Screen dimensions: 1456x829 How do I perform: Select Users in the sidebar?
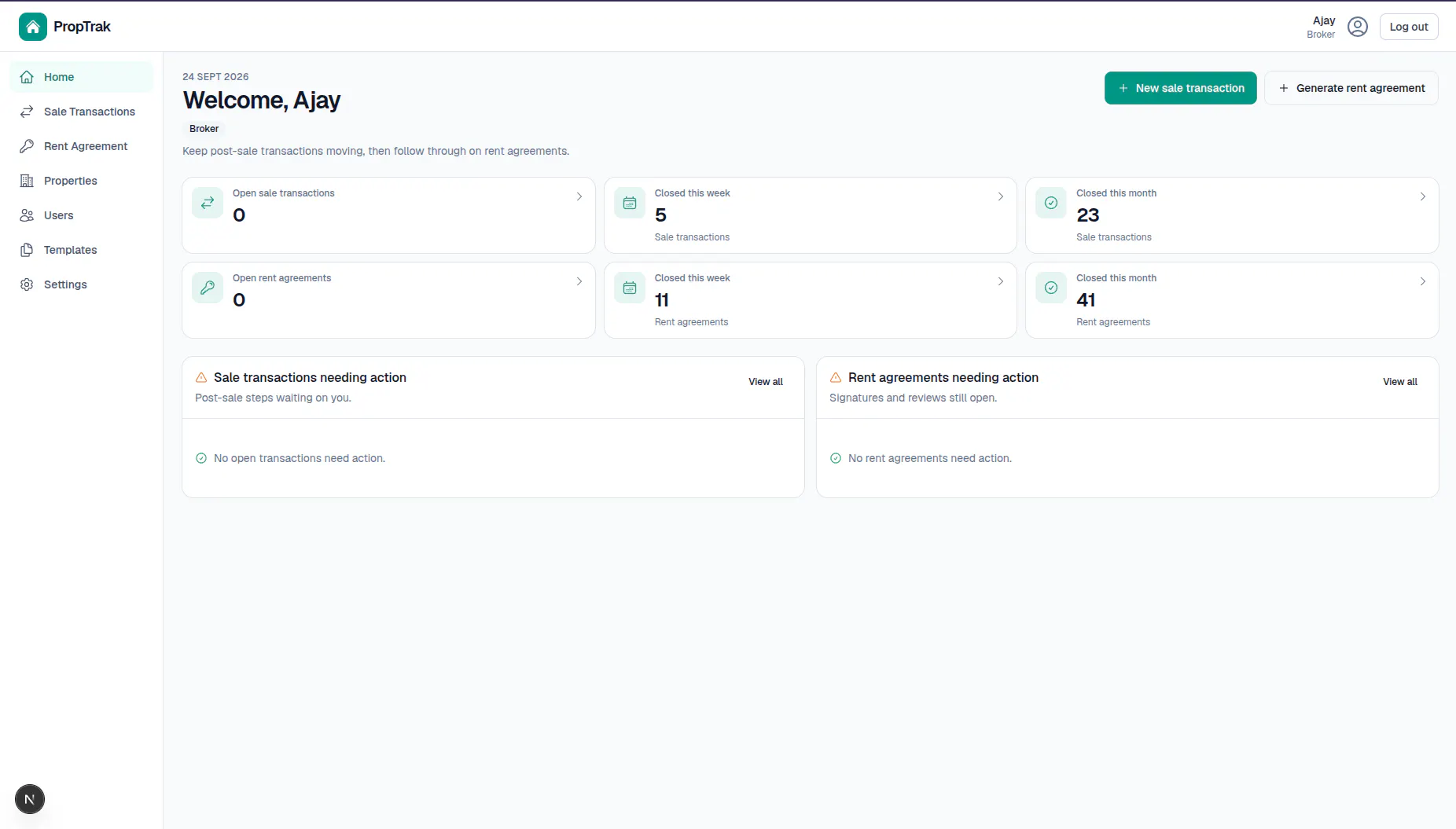click(x=81, y=215)
